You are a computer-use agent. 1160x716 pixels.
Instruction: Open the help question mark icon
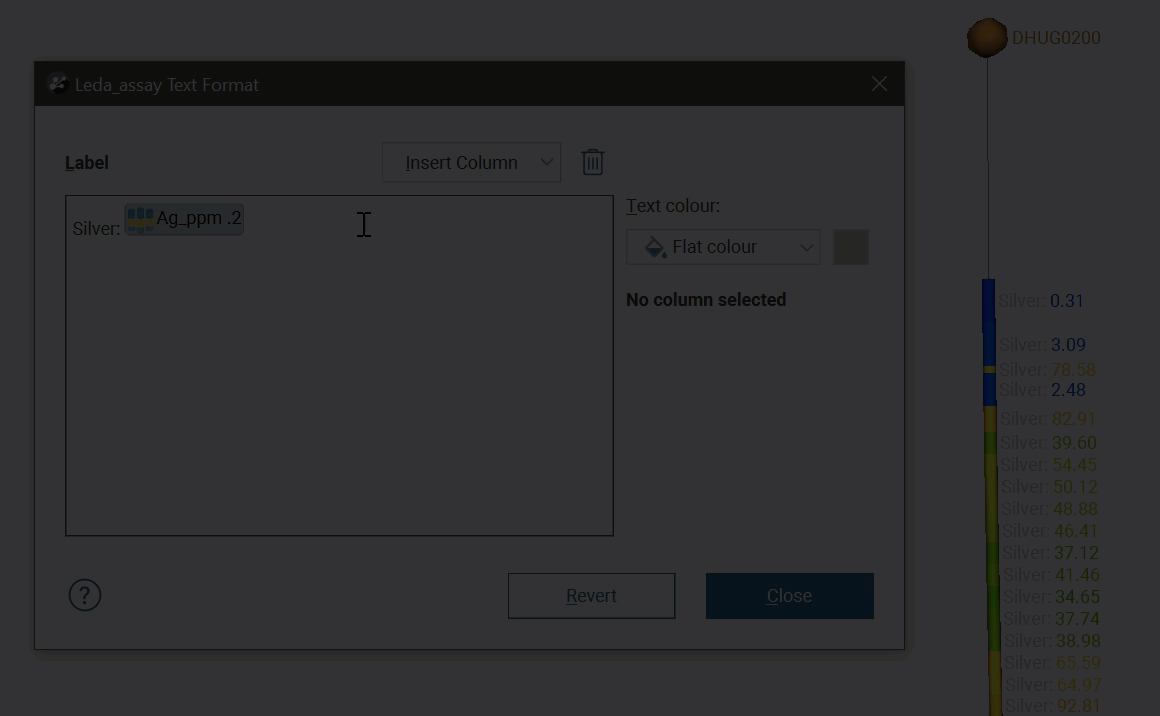click(85, 595)
